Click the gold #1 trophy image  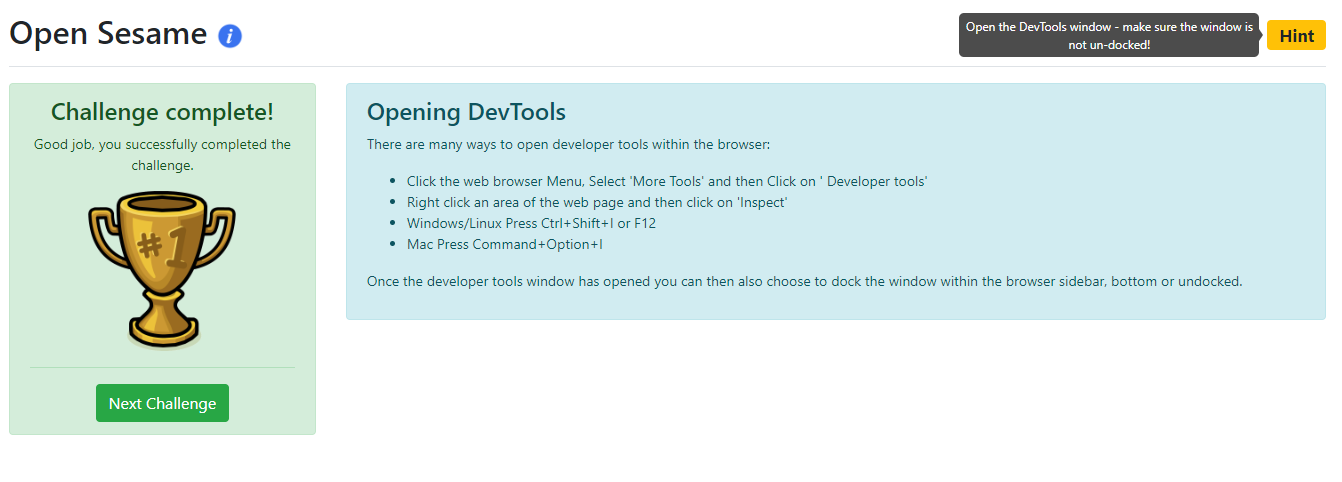[162, 266]
